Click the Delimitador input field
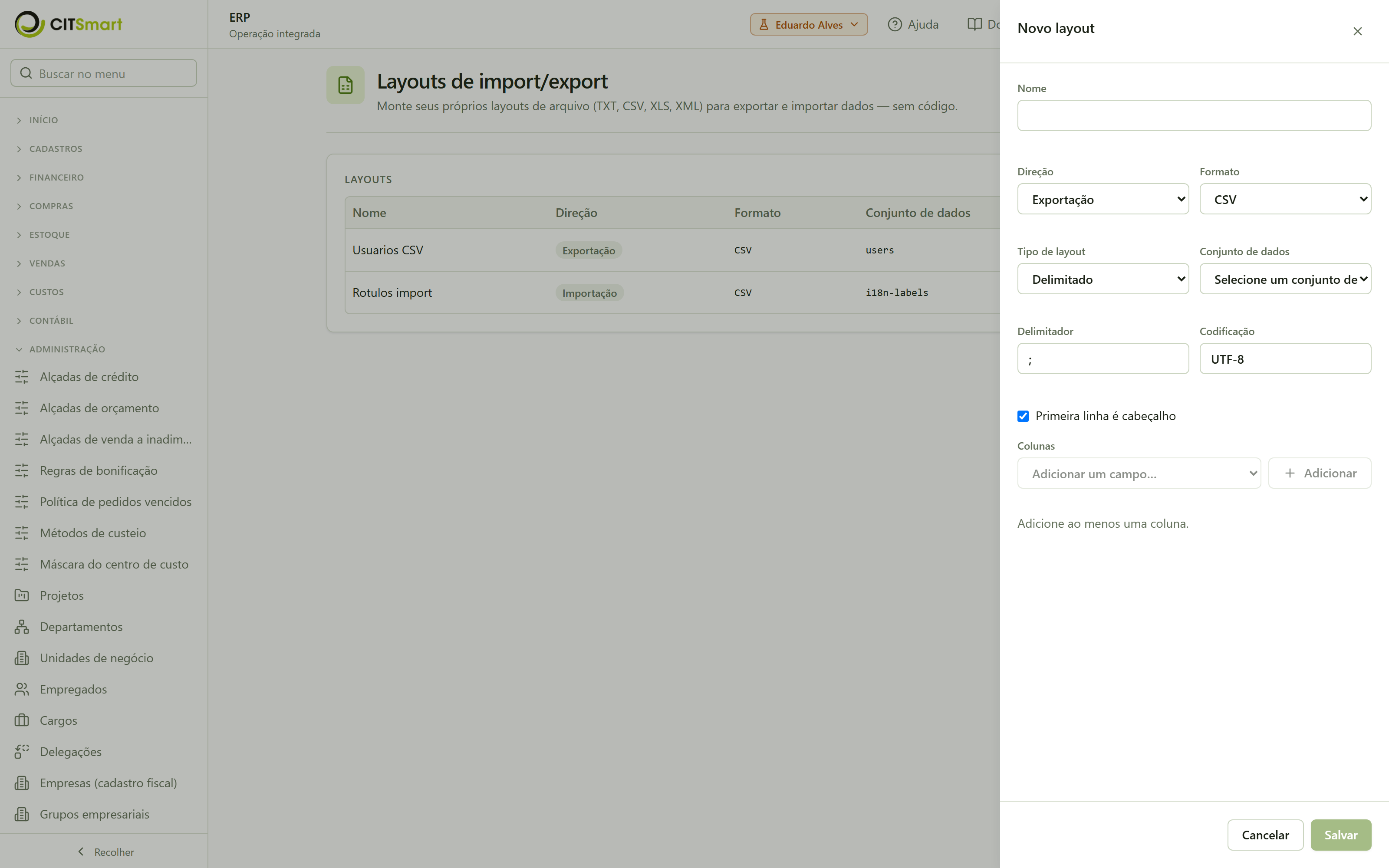The height and width of the screenshot is (868, 1389). point(1103,359)
